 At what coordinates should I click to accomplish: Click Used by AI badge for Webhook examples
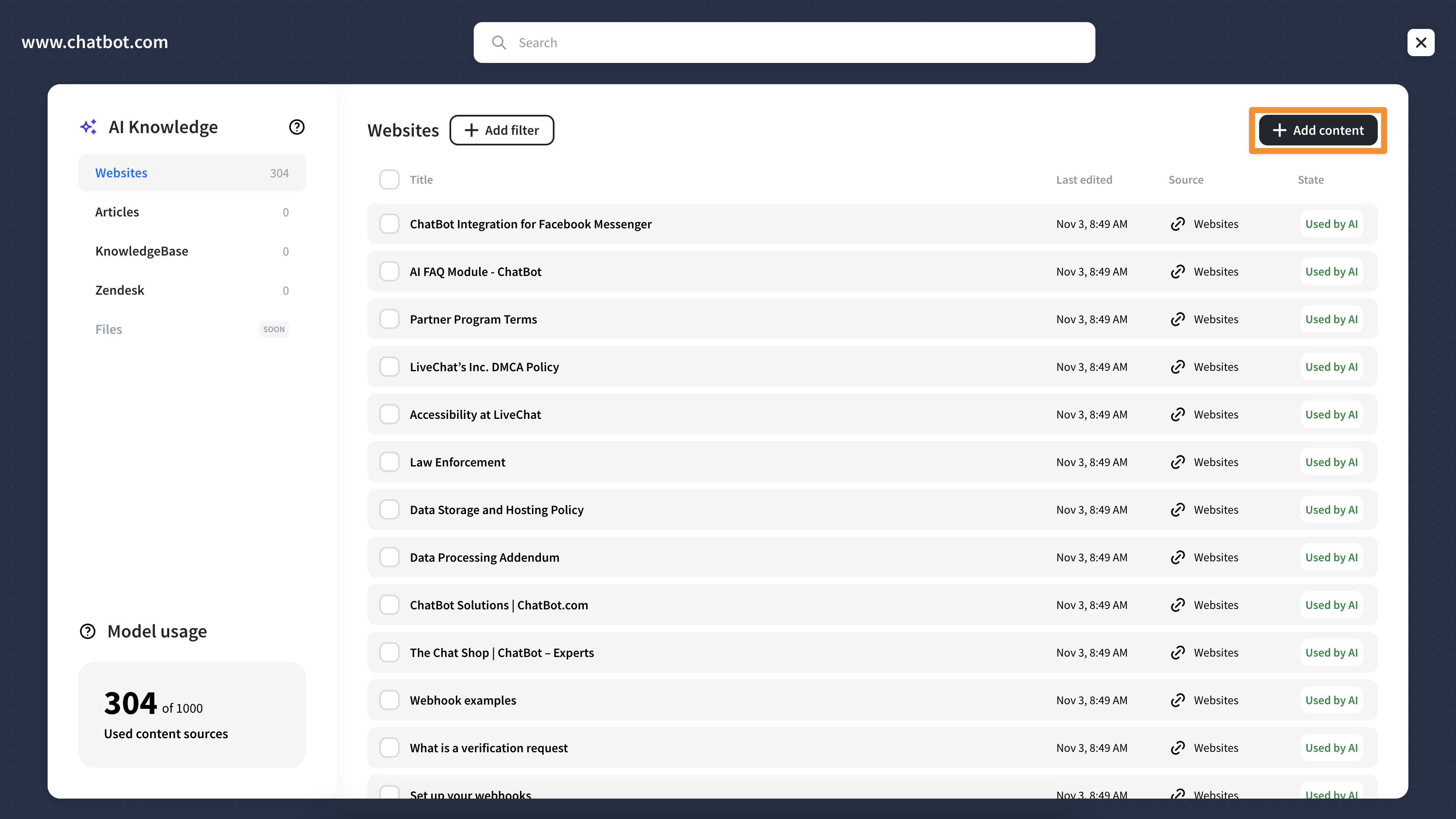[1331, 700]
